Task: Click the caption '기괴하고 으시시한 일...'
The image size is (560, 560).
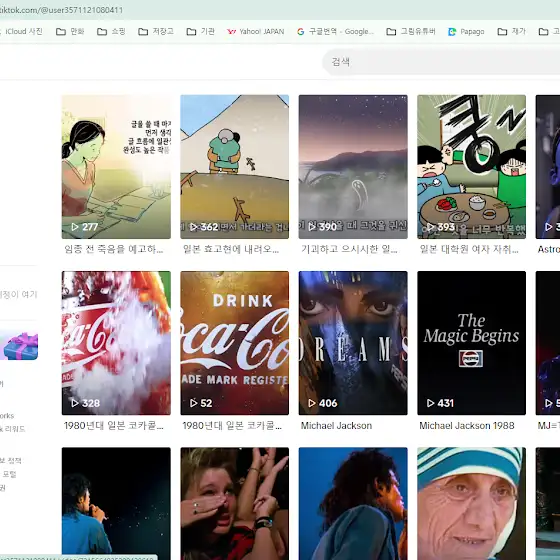Action: 349,249
